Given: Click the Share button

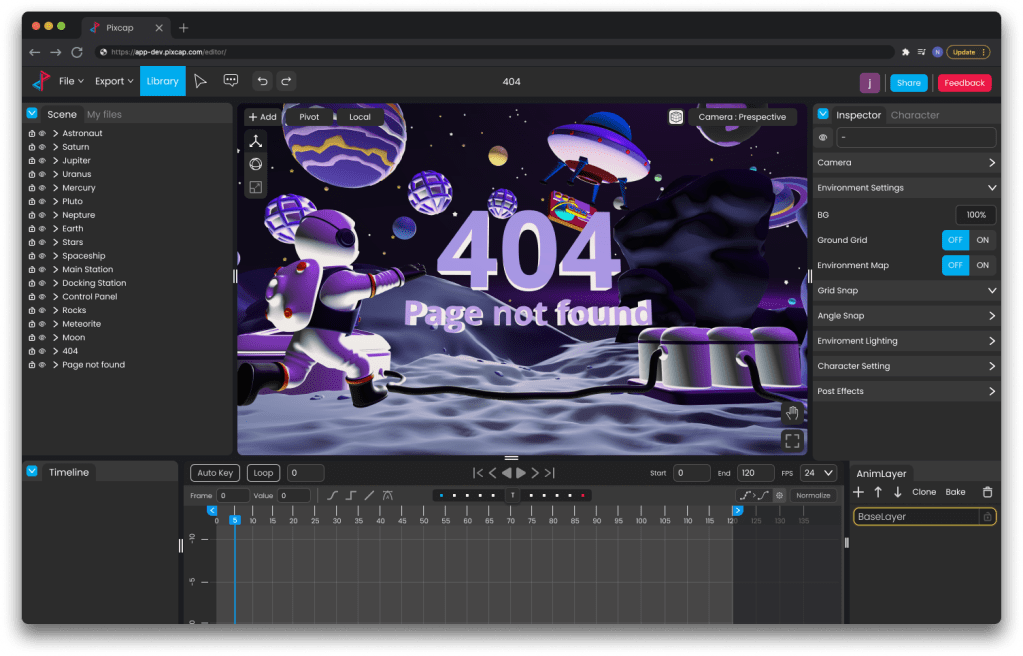Looking at the screenshot, I should click(908, 83).
